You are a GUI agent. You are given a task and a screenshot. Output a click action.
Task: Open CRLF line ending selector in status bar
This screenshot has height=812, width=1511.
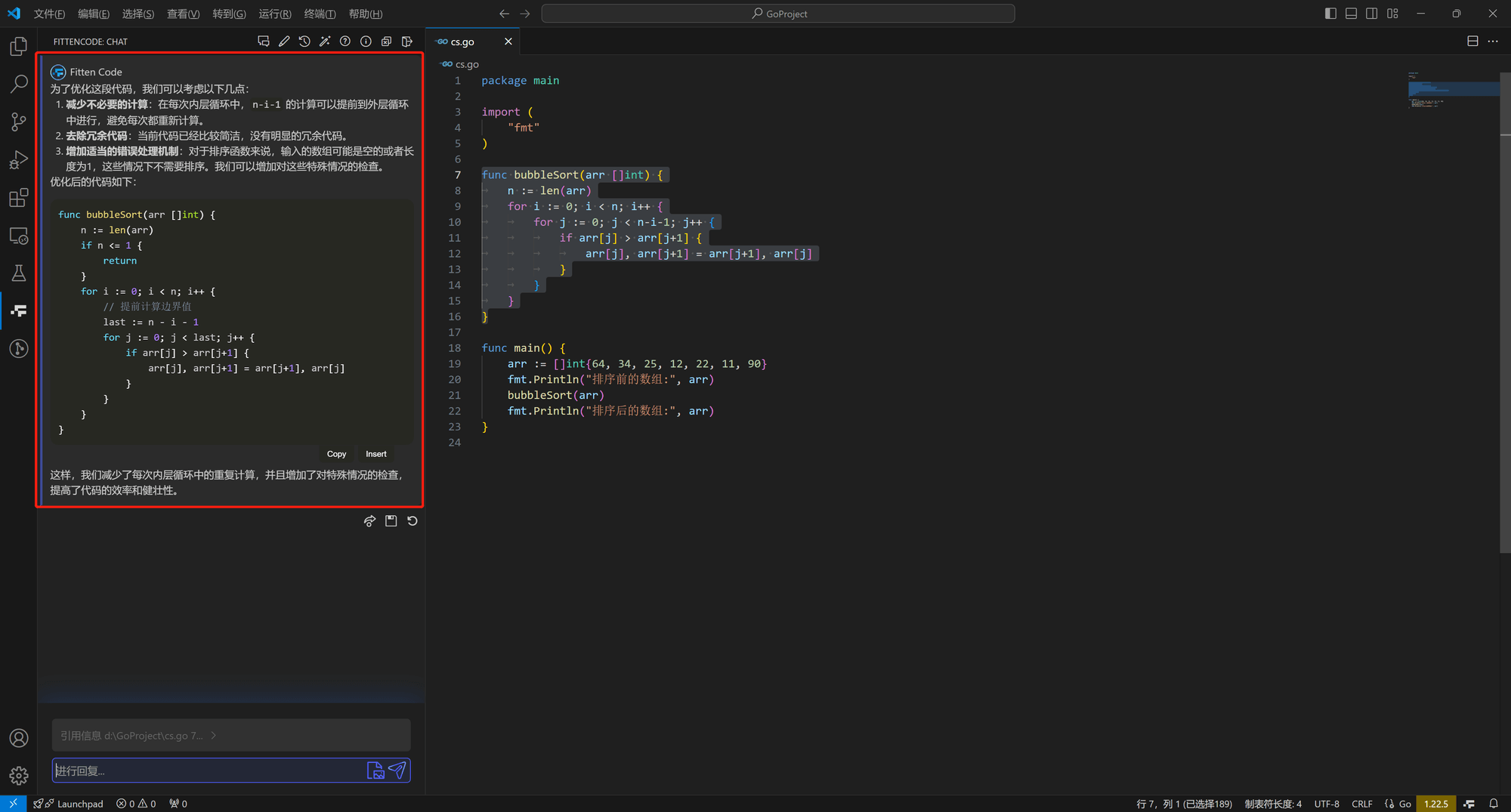click(1361, 804)
